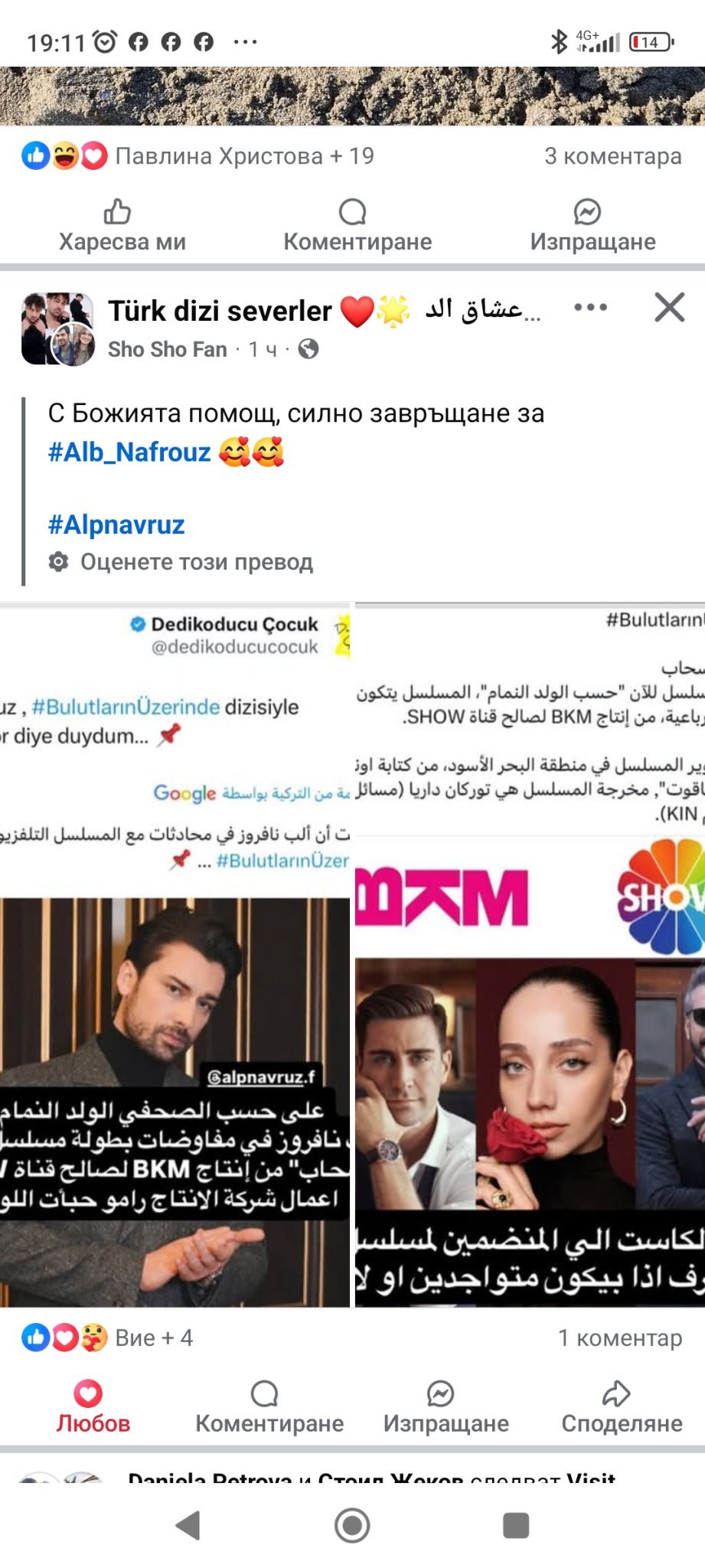Toggle the Любов heart reaction
This screenshot has height=1568, width=705.
click(93, 1407)
